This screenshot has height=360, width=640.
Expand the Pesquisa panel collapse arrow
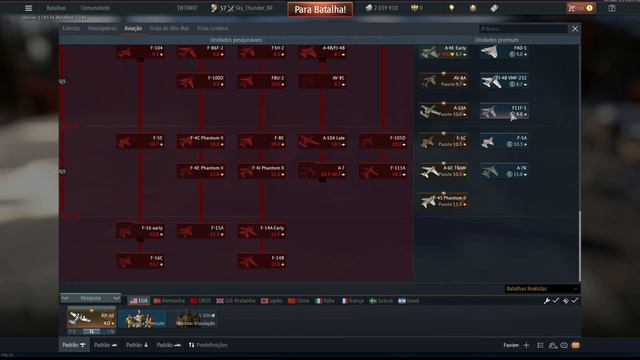(116, 298)
